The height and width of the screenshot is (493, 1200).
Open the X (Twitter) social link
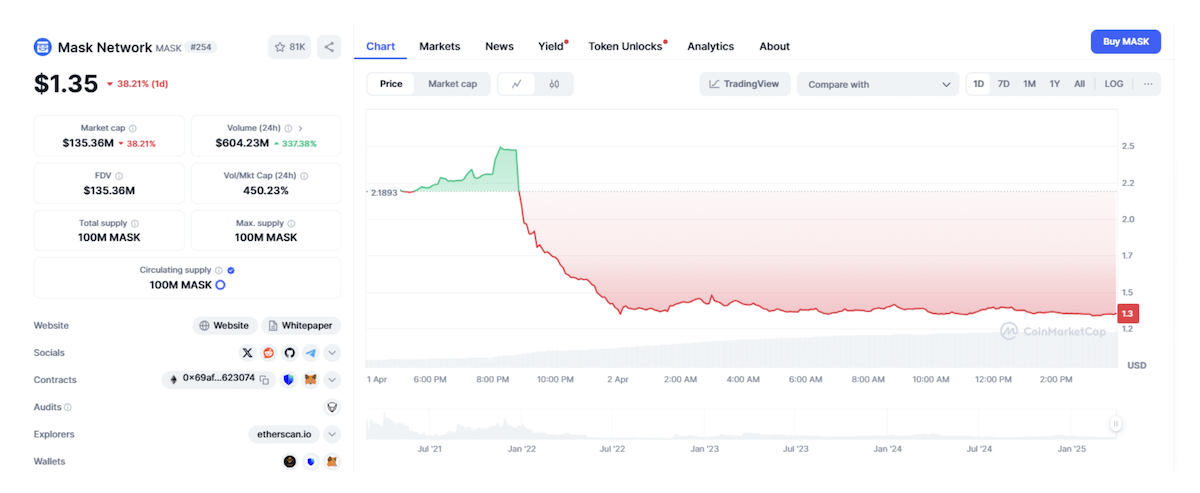pos(248,353)
